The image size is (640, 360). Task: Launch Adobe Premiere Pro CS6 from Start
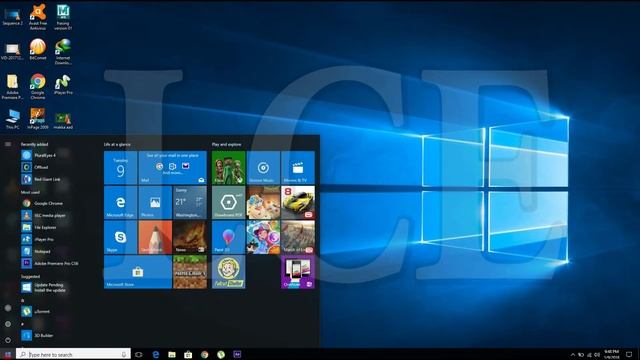[x=50, y=263]
